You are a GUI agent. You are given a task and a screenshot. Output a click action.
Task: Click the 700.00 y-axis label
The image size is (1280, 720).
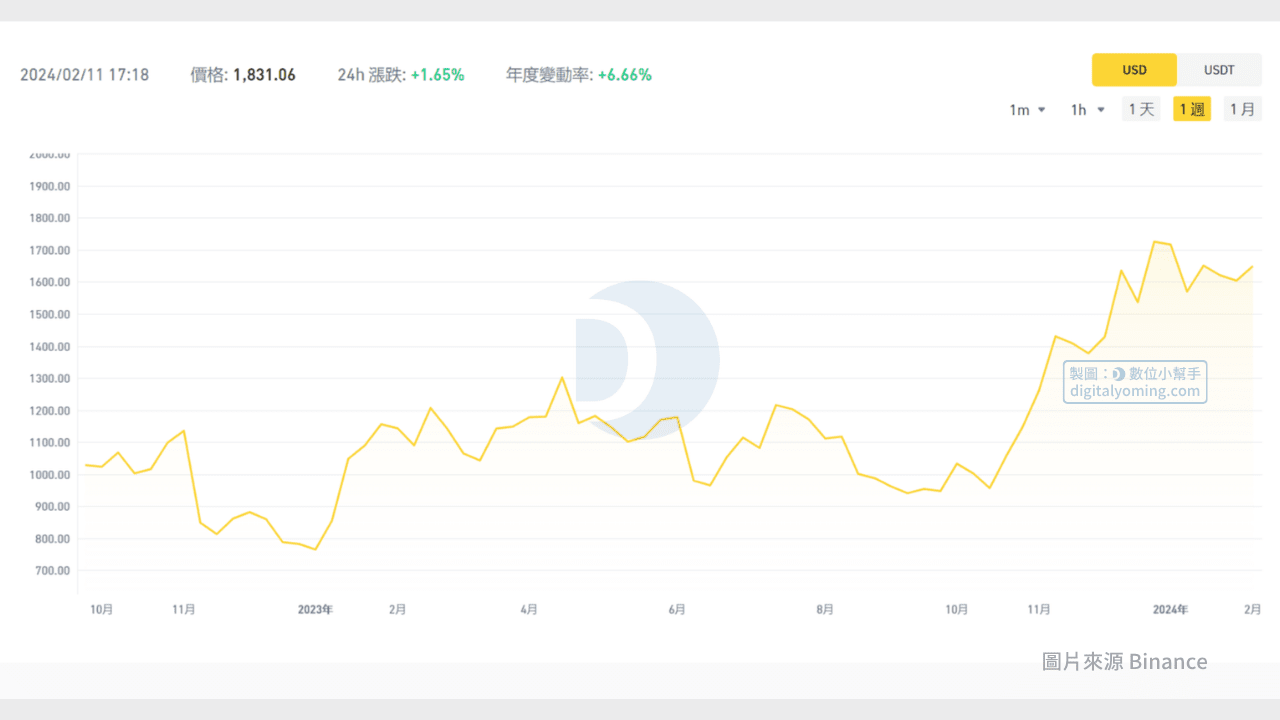tap(52, 570)
